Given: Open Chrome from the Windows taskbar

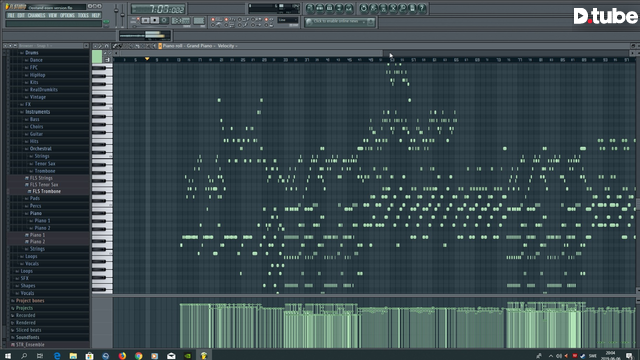Looking at the screenshot, I should pos(138,356).
